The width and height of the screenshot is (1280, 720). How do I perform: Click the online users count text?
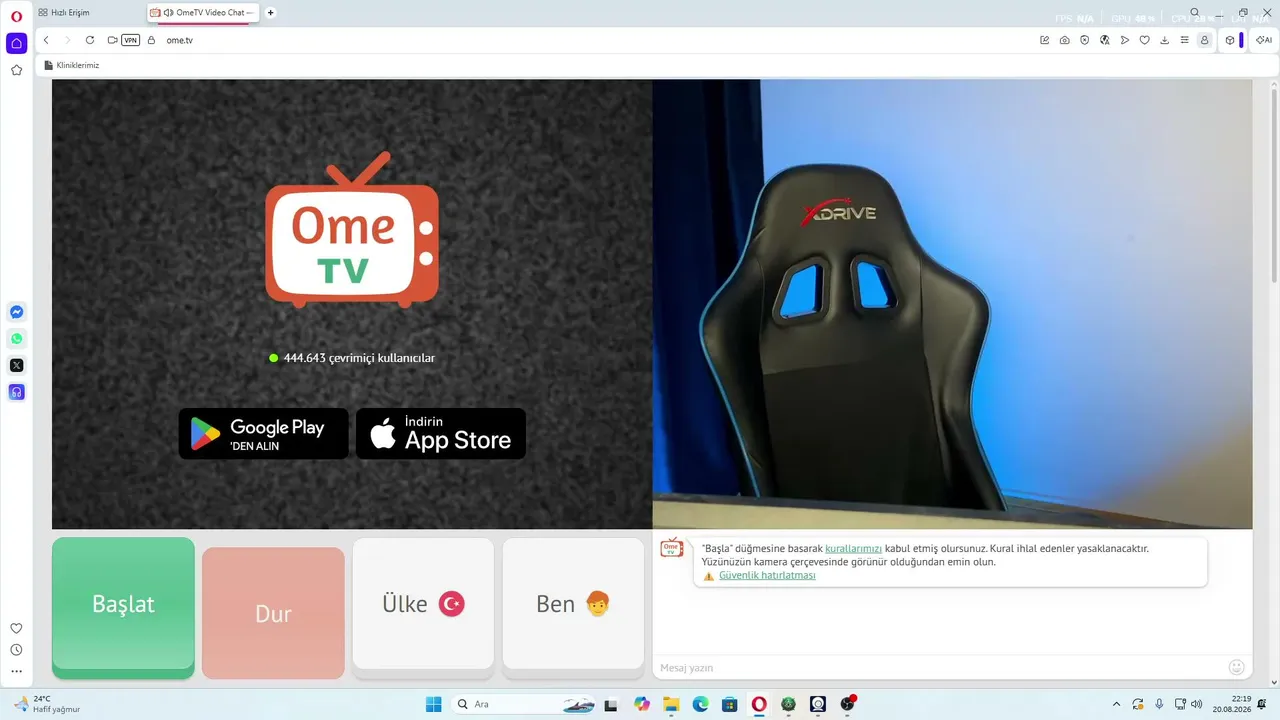pos(359,358)
